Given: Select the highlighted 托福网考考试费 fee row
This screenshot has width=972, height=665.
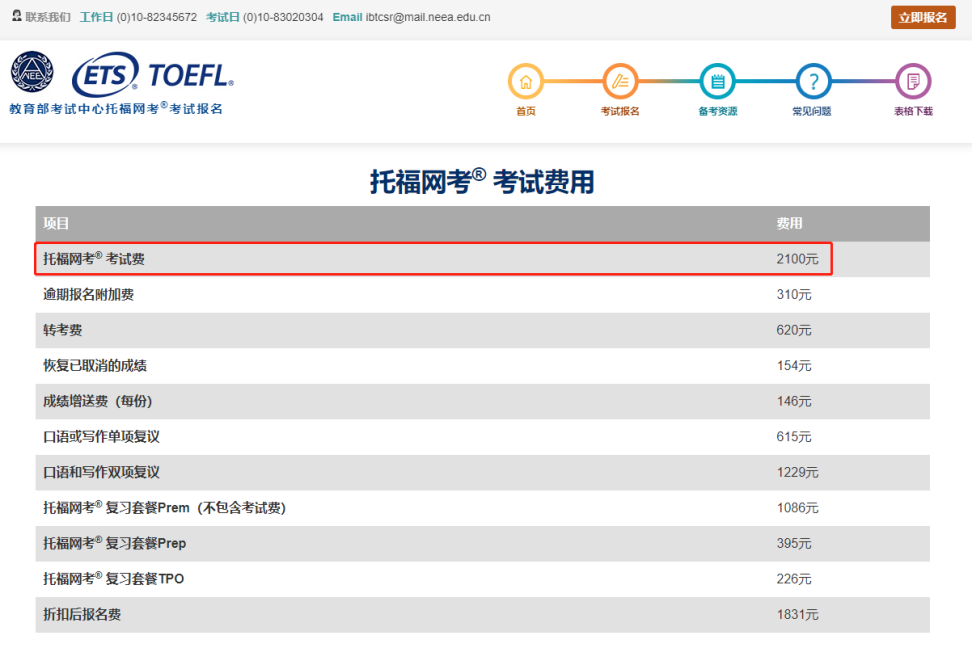Looking at the screenshot, I should (x=433, y=259).
